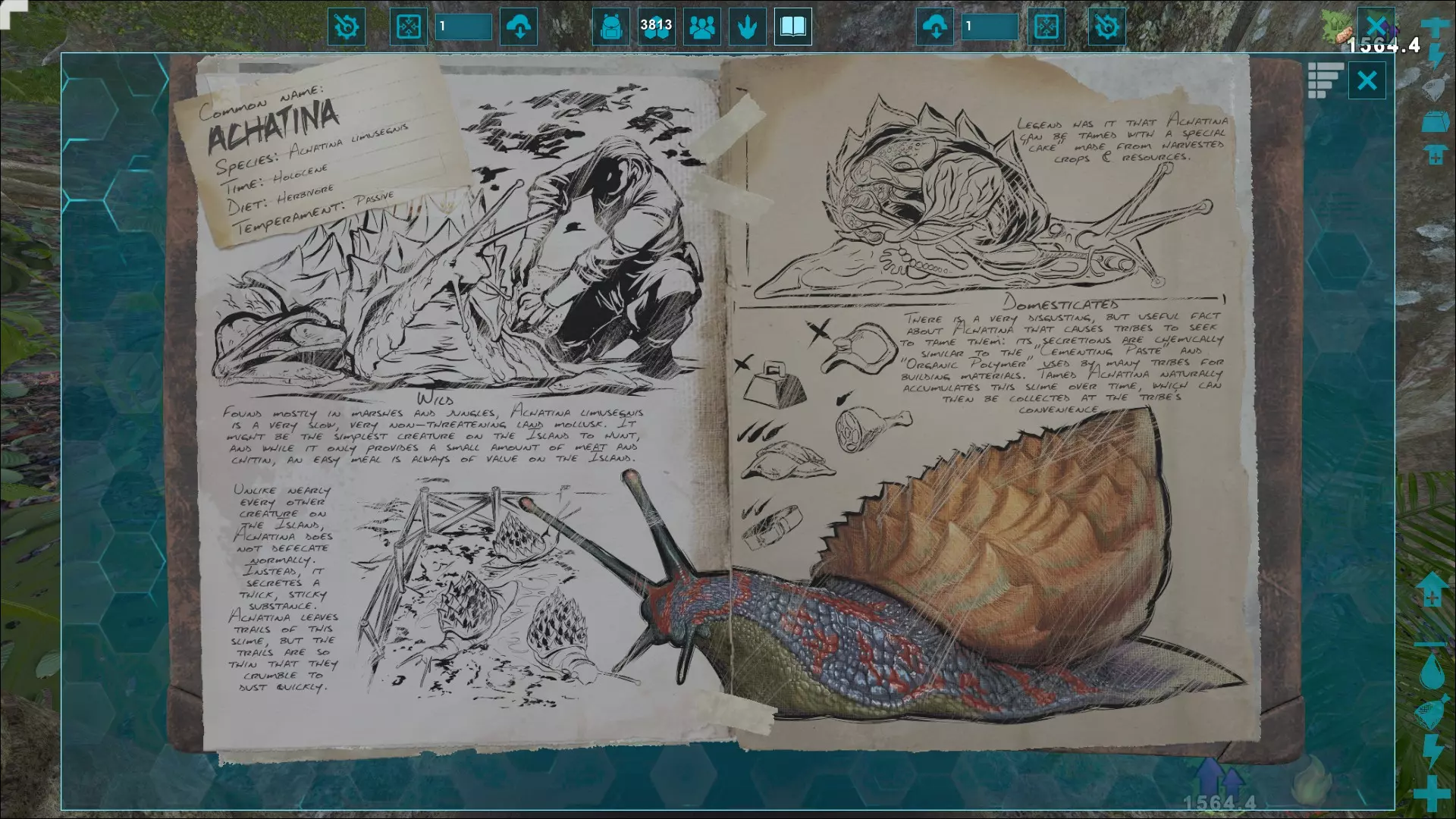Viewport: 1456px width, 819px height.
Task: Click the right quantity field showing 1
Action: (990, 27)
